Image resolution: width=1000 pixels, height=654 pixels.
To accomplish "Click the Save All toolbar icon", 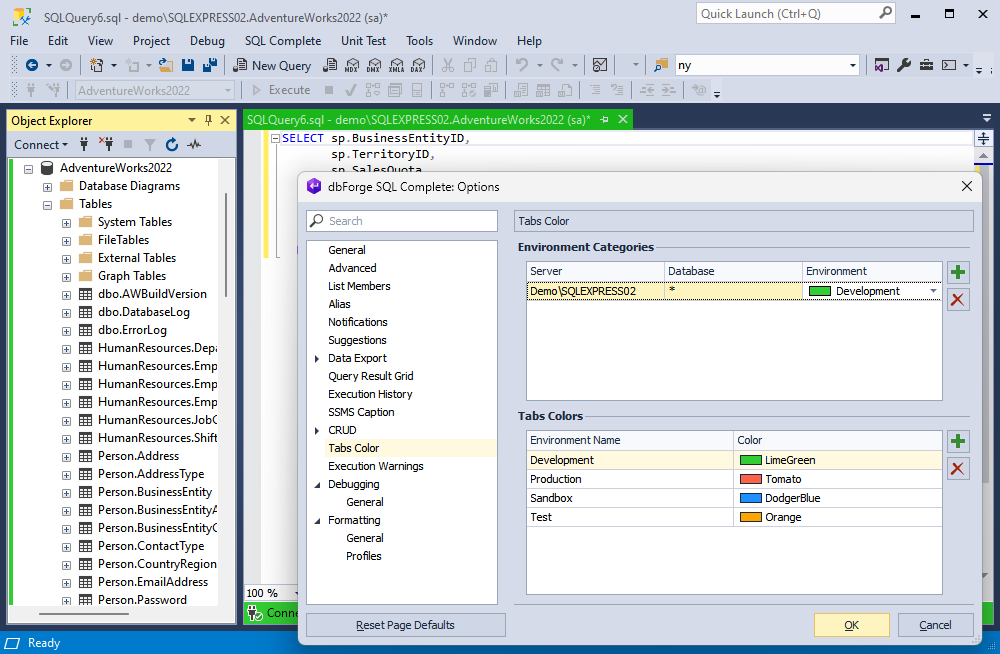I will pyautogui.click(x=210, y=65).
